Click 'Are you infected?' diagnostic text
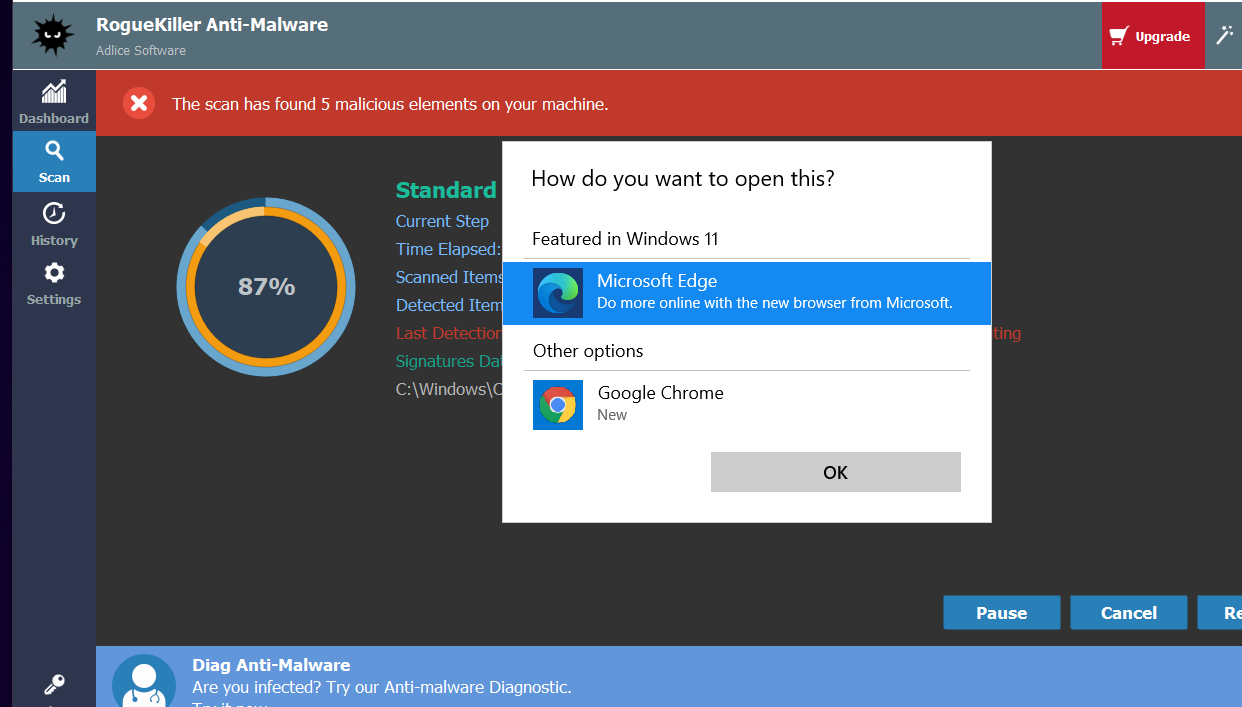Image resolution: width=1242 pixels, height=707 pixels. (382, 688)
